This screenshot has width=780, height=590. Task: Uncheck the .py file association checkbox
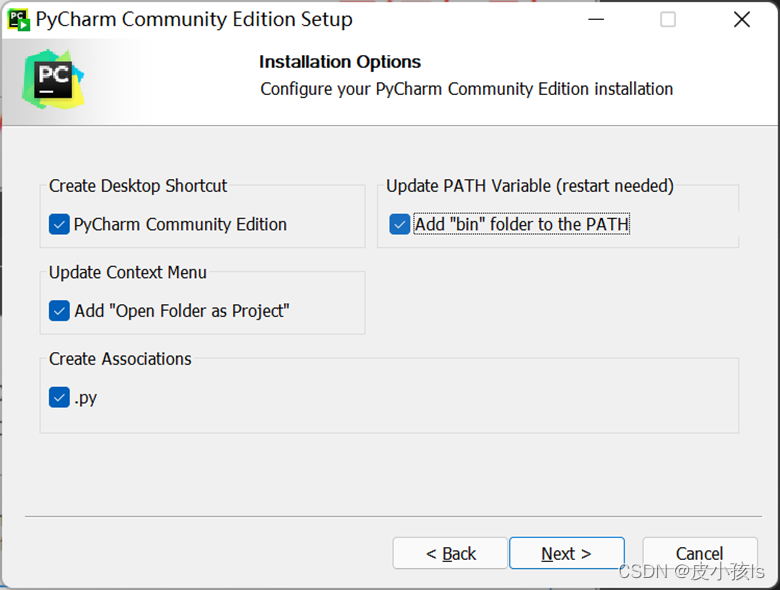(59, 397)
